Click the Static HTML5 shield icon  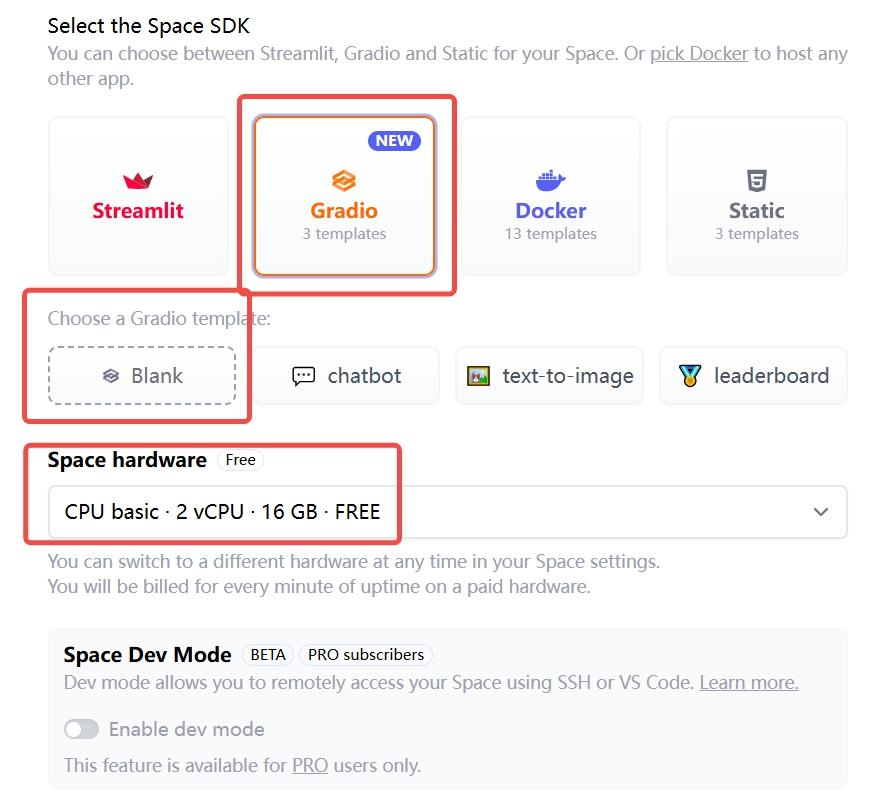point(756,181)
